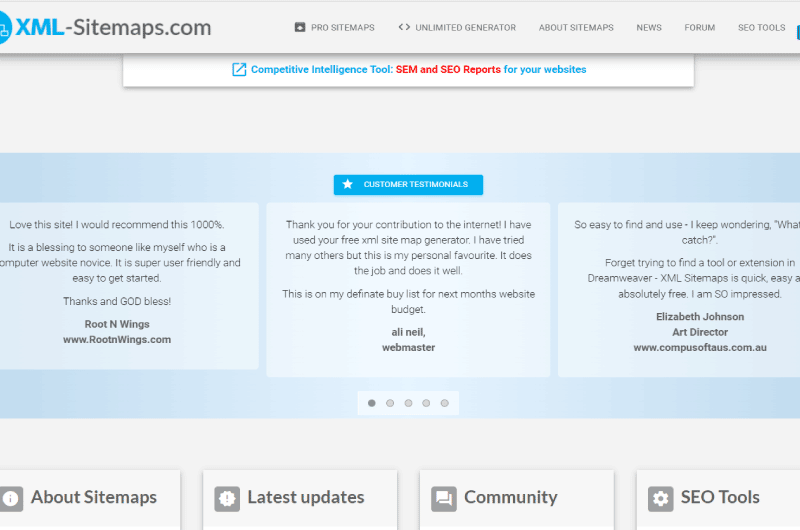This screenshot has height=530, width=800.
Task: Click www.compusoftaus.com.au text
Action: click(x=699, y=347)
